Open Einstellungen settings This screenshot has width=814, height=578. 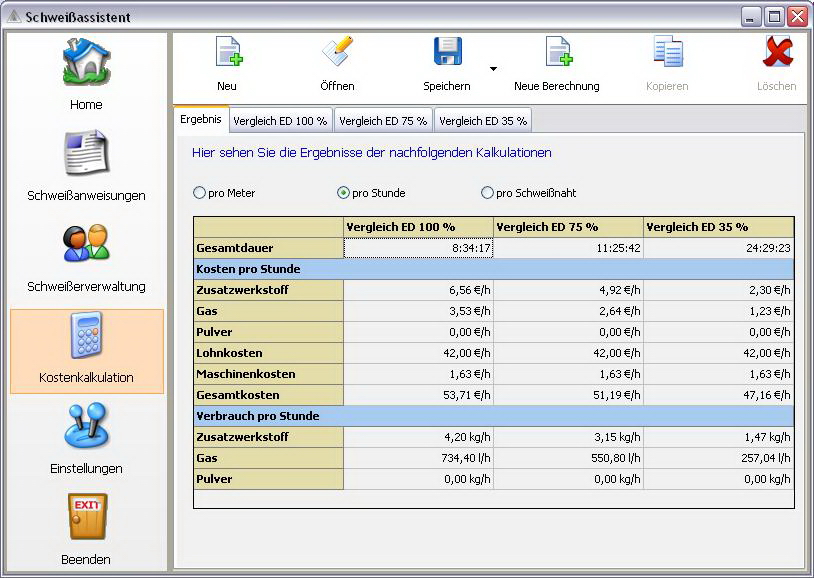coord(86,427)
